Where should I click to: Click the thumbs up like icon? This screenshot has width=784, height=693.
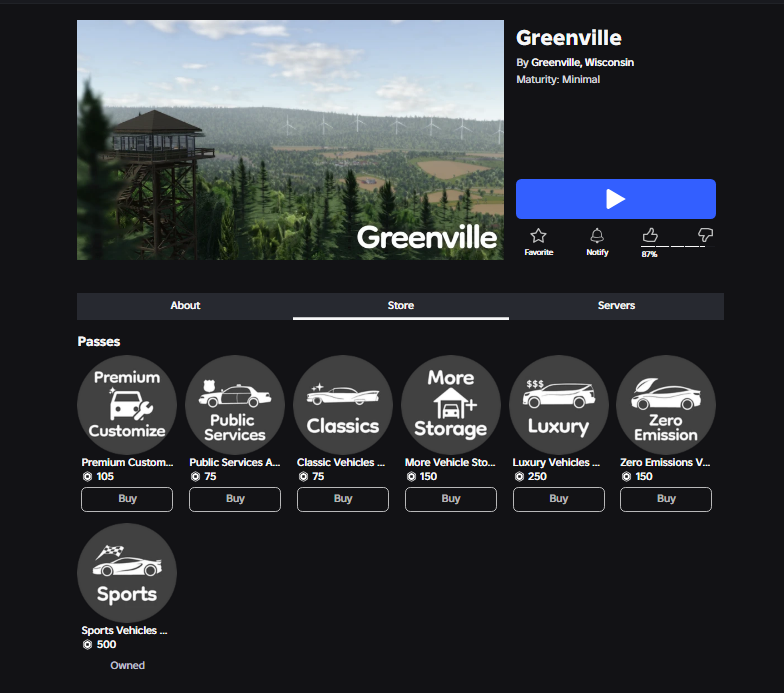tap(650, 234)
